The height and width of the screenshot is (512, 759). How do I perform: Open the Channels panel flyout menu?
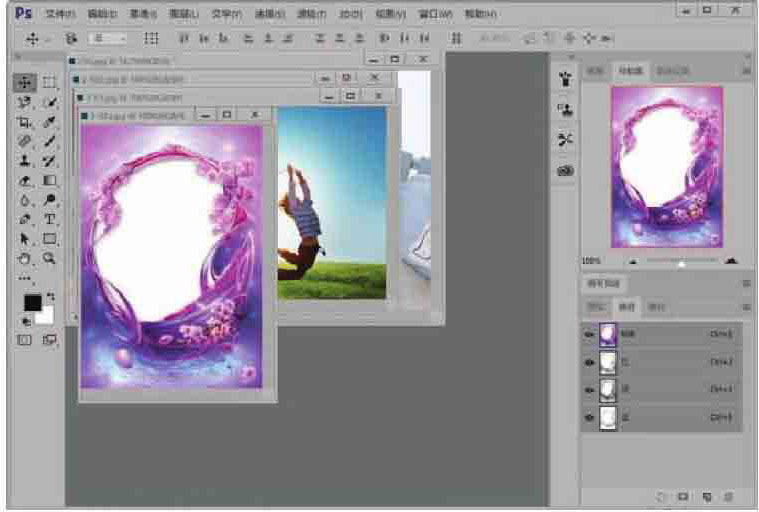(746, 307)
